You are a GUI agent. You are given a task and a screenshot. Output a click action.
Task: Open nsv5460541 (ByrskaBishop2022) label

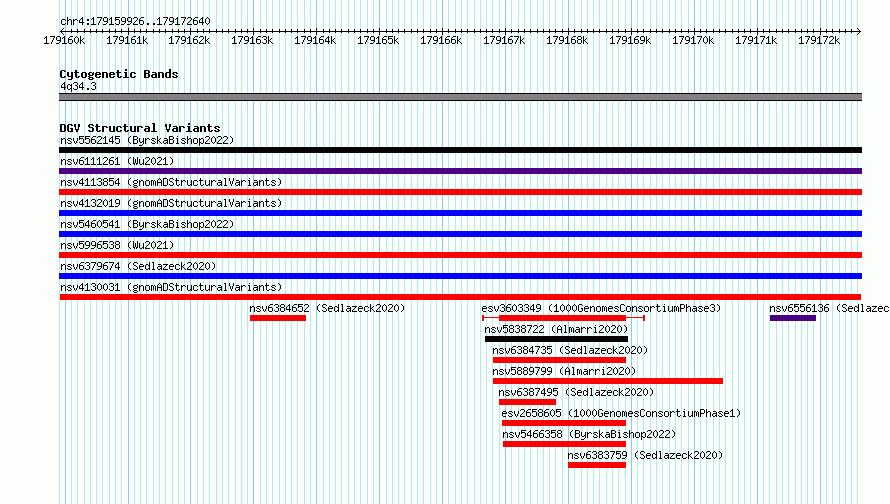(147, 224)
